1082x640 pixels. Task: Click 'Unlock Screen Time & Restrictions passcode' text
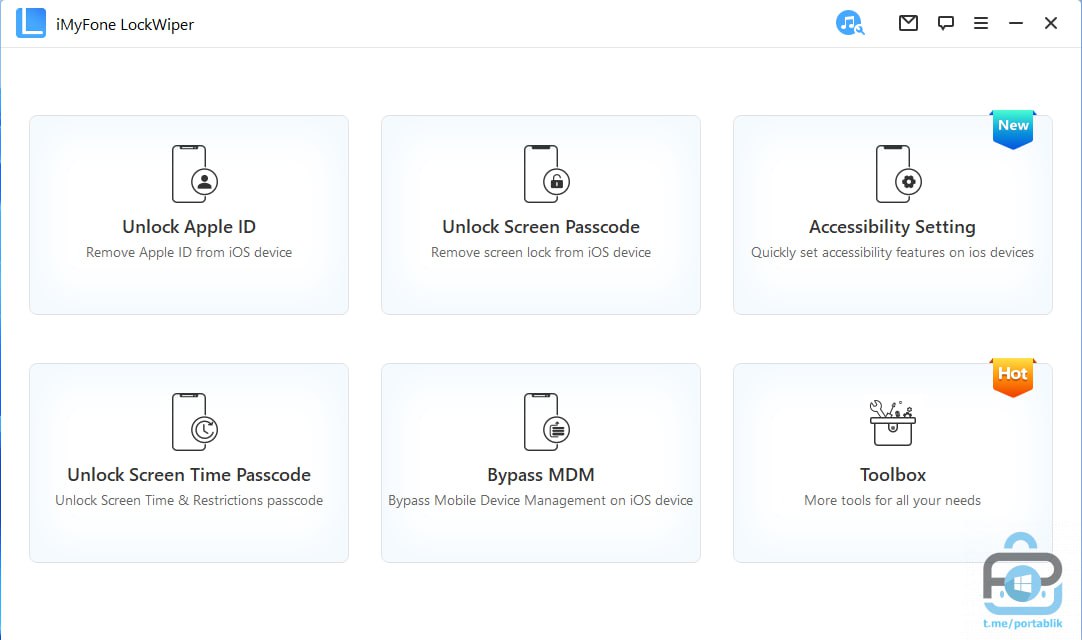(x=189, y=501)
